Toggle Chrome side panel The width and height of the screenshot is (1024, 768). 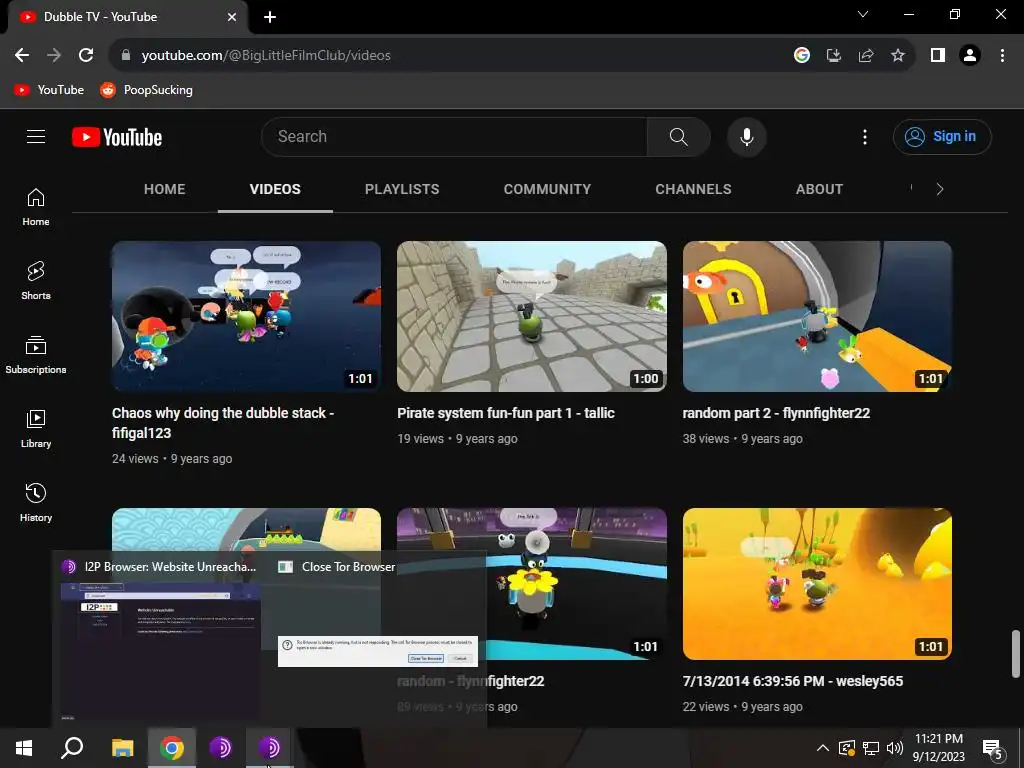[x=938, y=55]
